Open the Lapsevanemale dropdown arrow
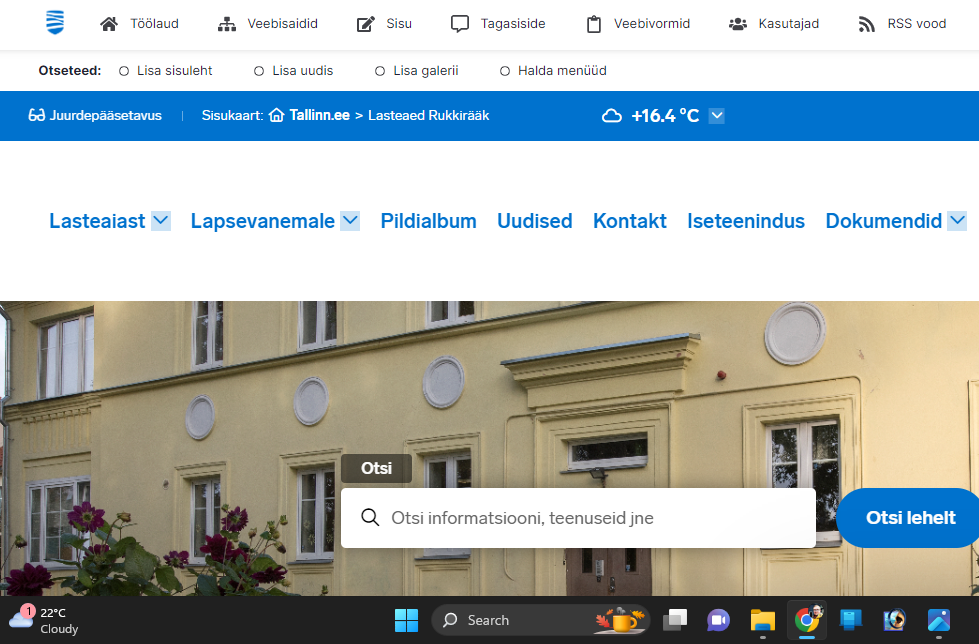The width and height of the screenshot is (979, 644). [349, 220]
